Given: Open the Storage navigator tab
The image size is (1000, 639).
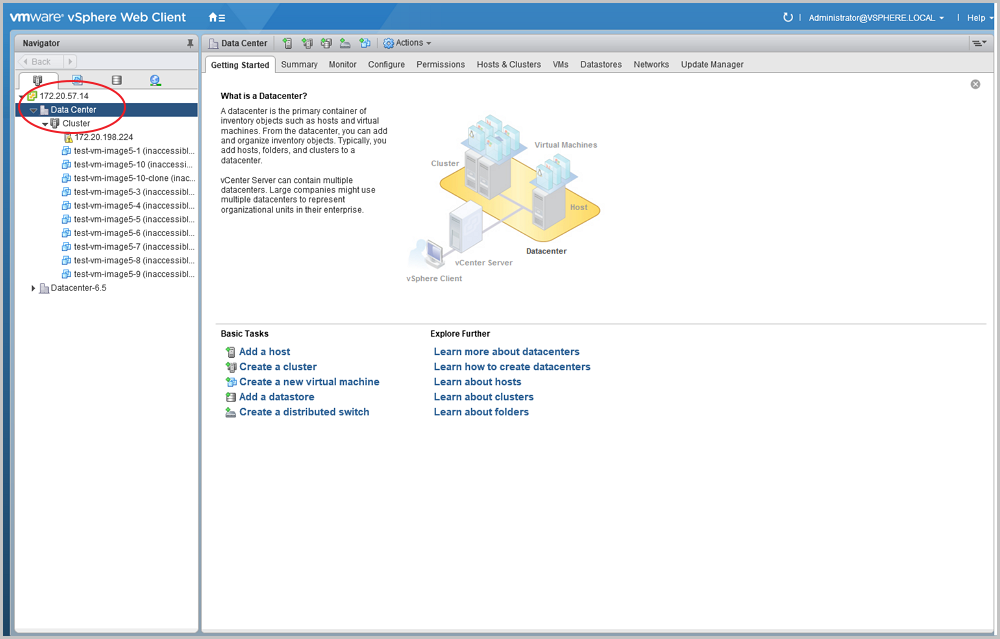Looking at the screenshot, I should coord(116,80).
